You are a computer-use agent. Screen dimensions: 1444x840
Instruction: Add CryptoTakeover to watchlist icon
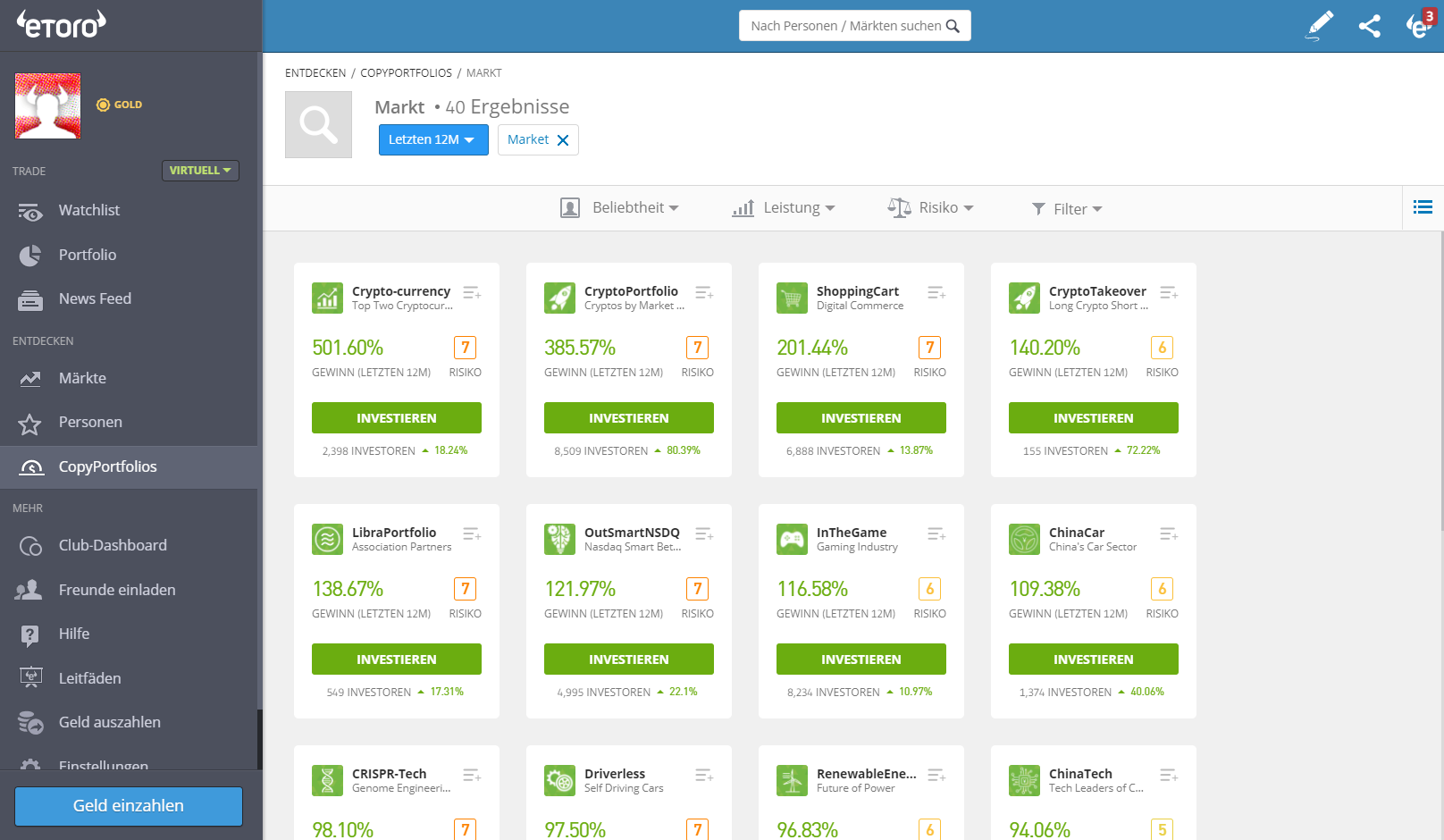[1169, 292]
